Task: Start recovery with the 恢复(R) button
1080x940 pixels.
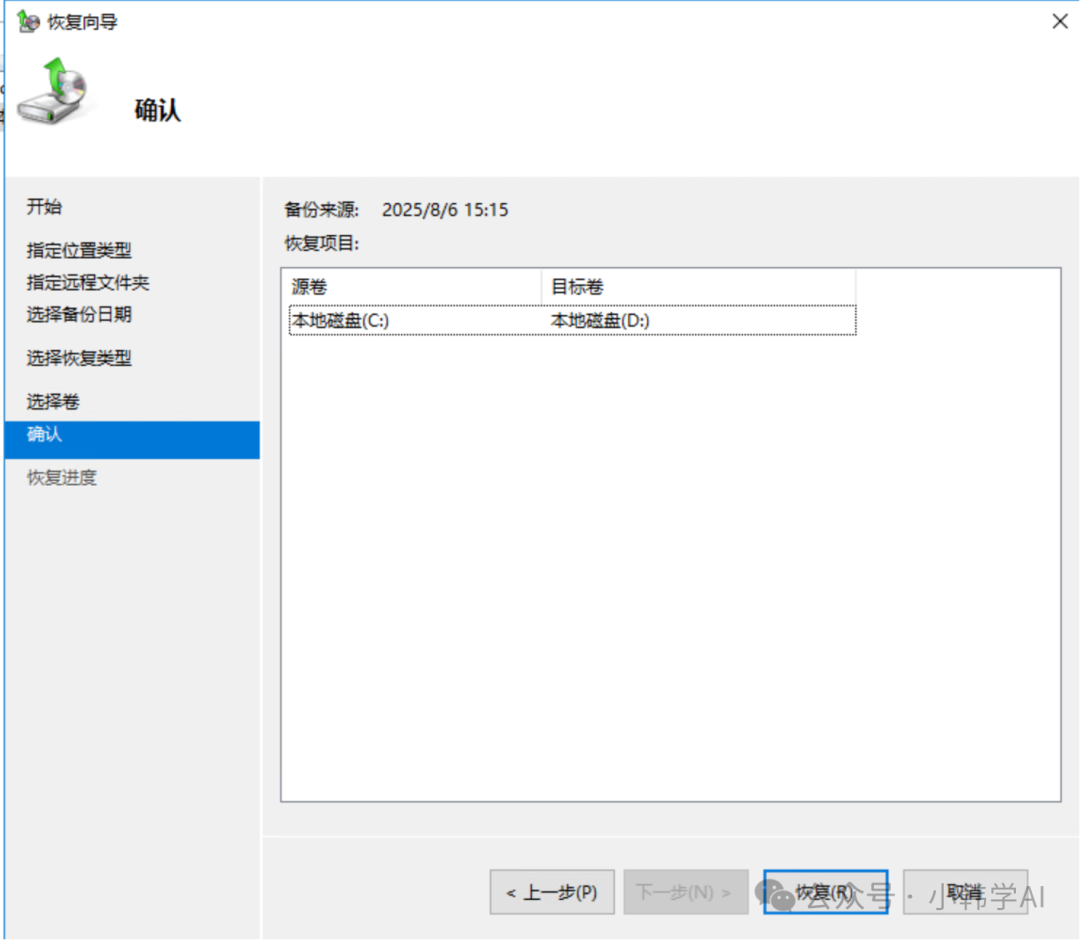Action: click(825, 892)
